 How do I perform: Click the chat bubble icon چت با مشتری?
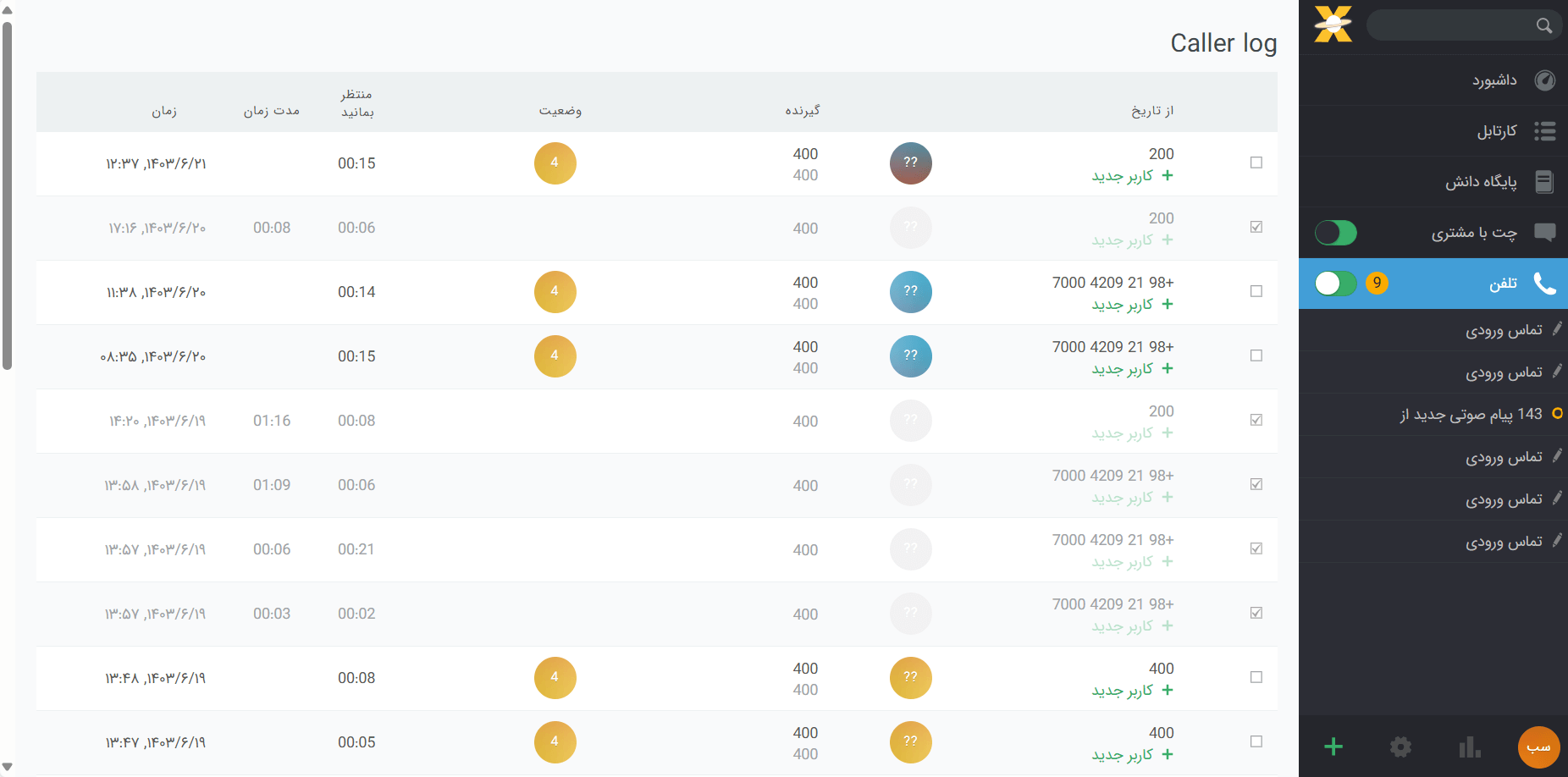tap(1545, 233)
